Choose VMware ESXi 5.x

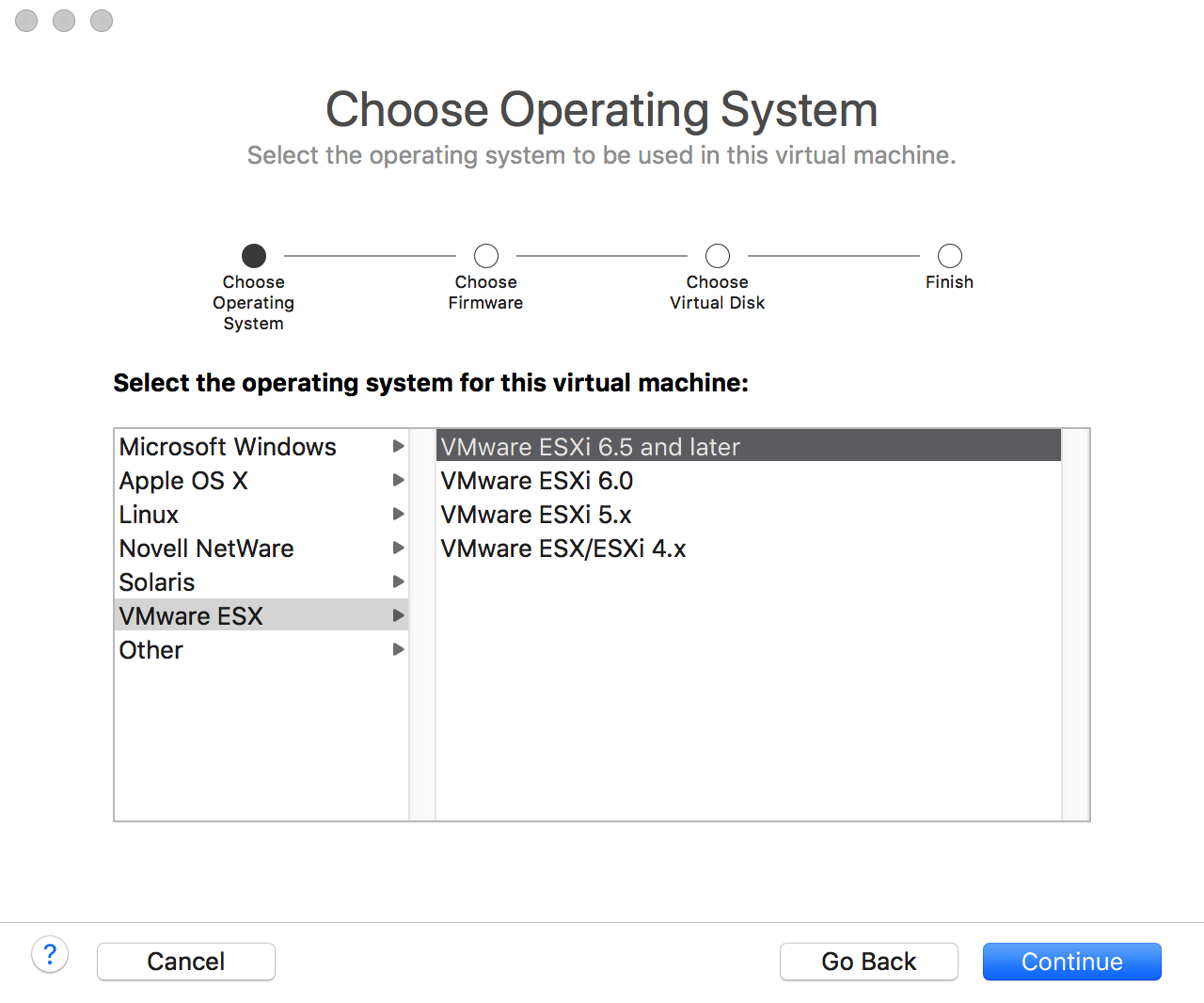(x=536, y=515)
